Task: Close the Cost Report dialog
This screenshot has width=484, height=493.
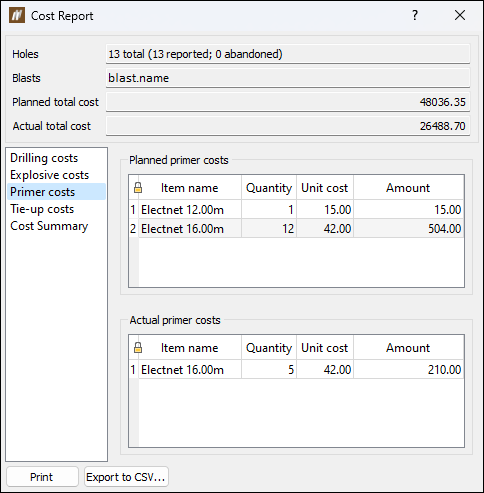Action: pyautogui.click(x=460, y=15)
